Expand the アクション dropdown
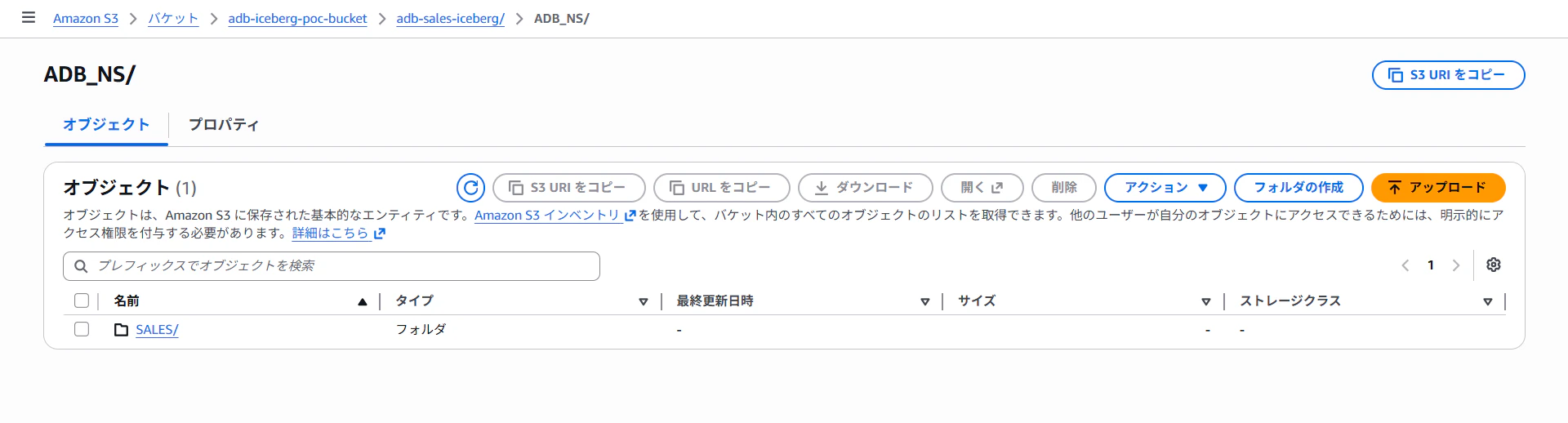The height and width of the screenshot is (423, 1568). (1165, 188)
